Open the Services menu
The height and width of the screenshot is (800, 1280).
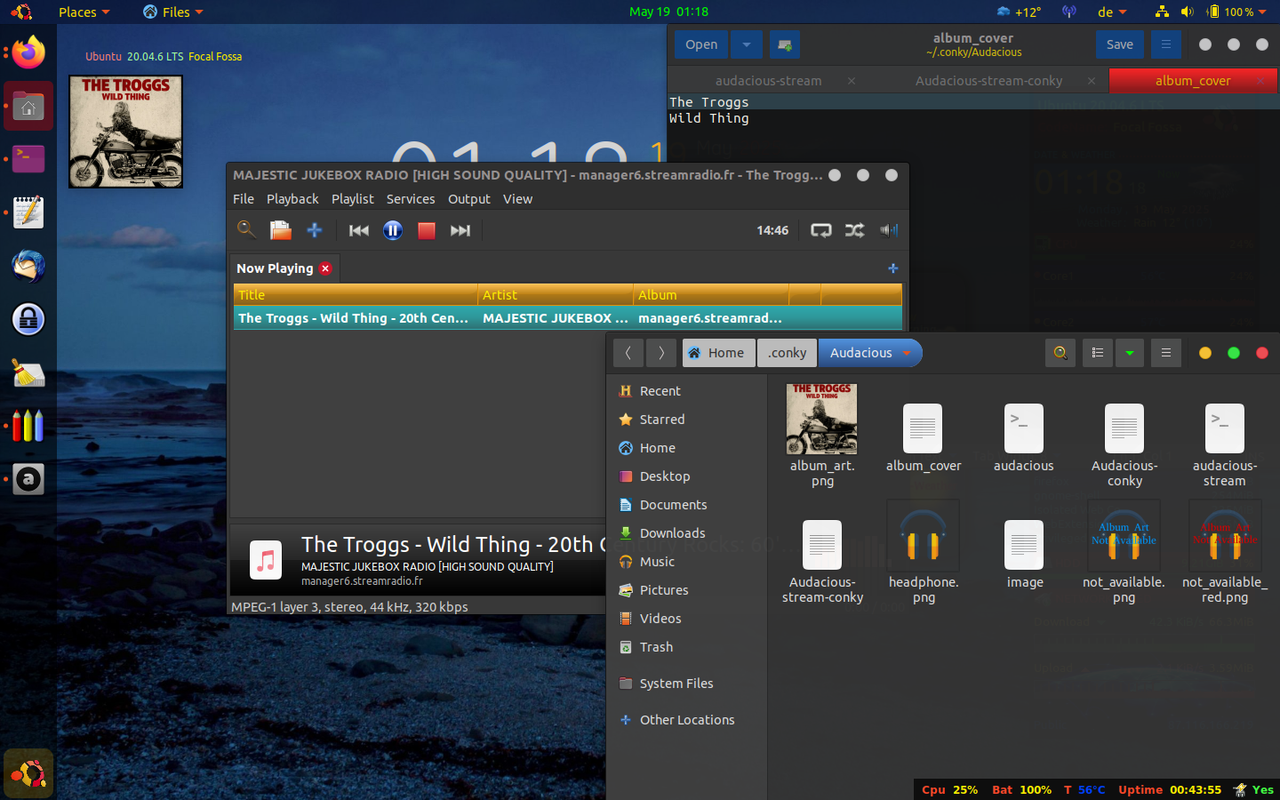pyautogui.click(x=410, y=199)
